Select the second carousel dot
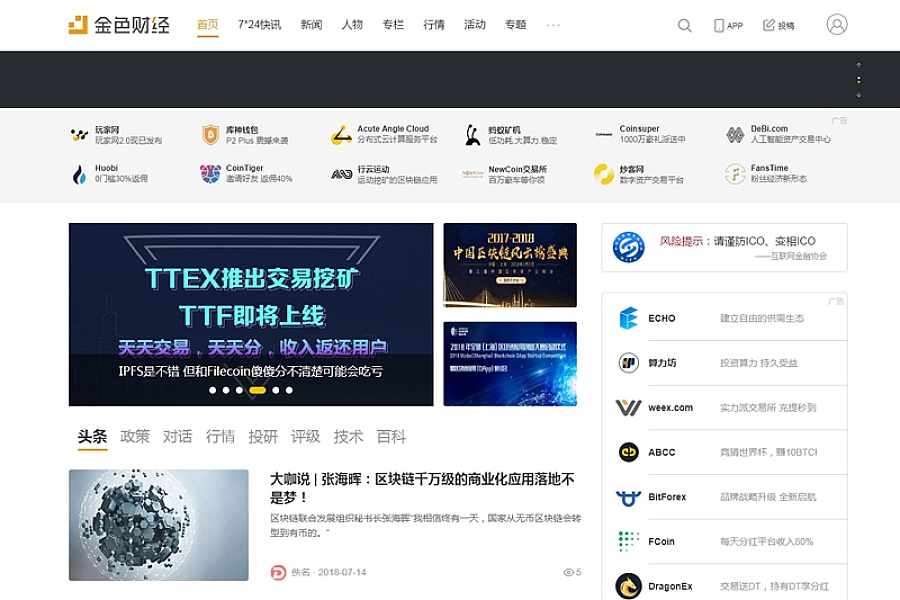 coord(226,390)
